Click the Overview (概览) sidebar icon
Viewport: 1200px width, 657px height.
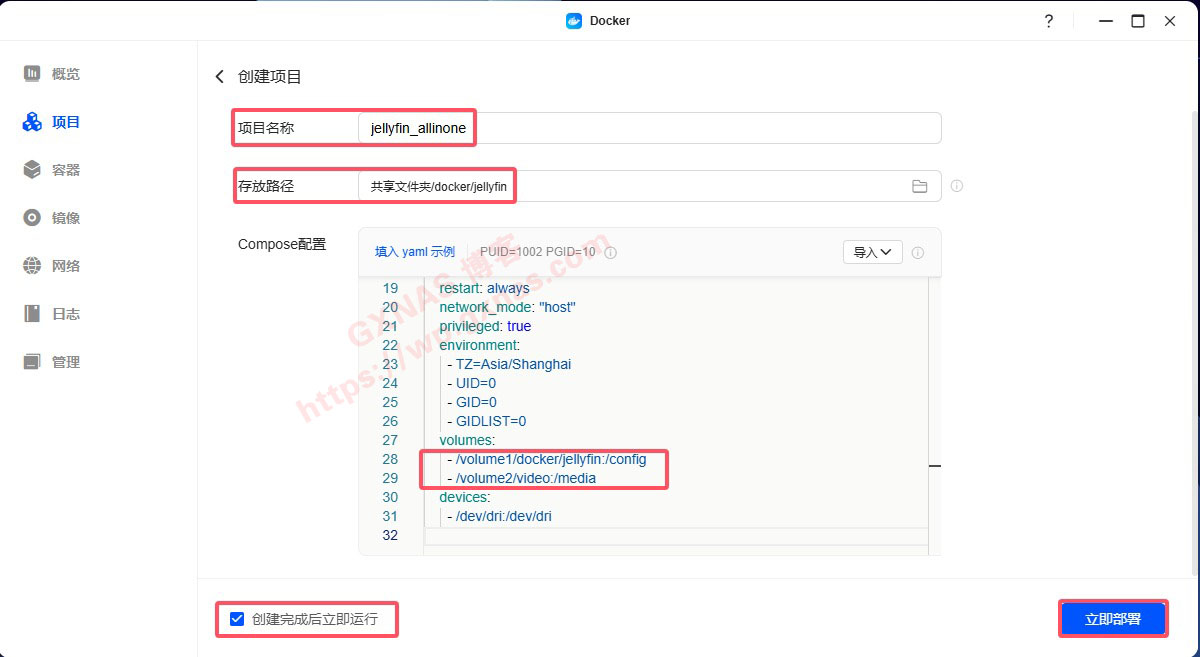click(x=32, y=74)
